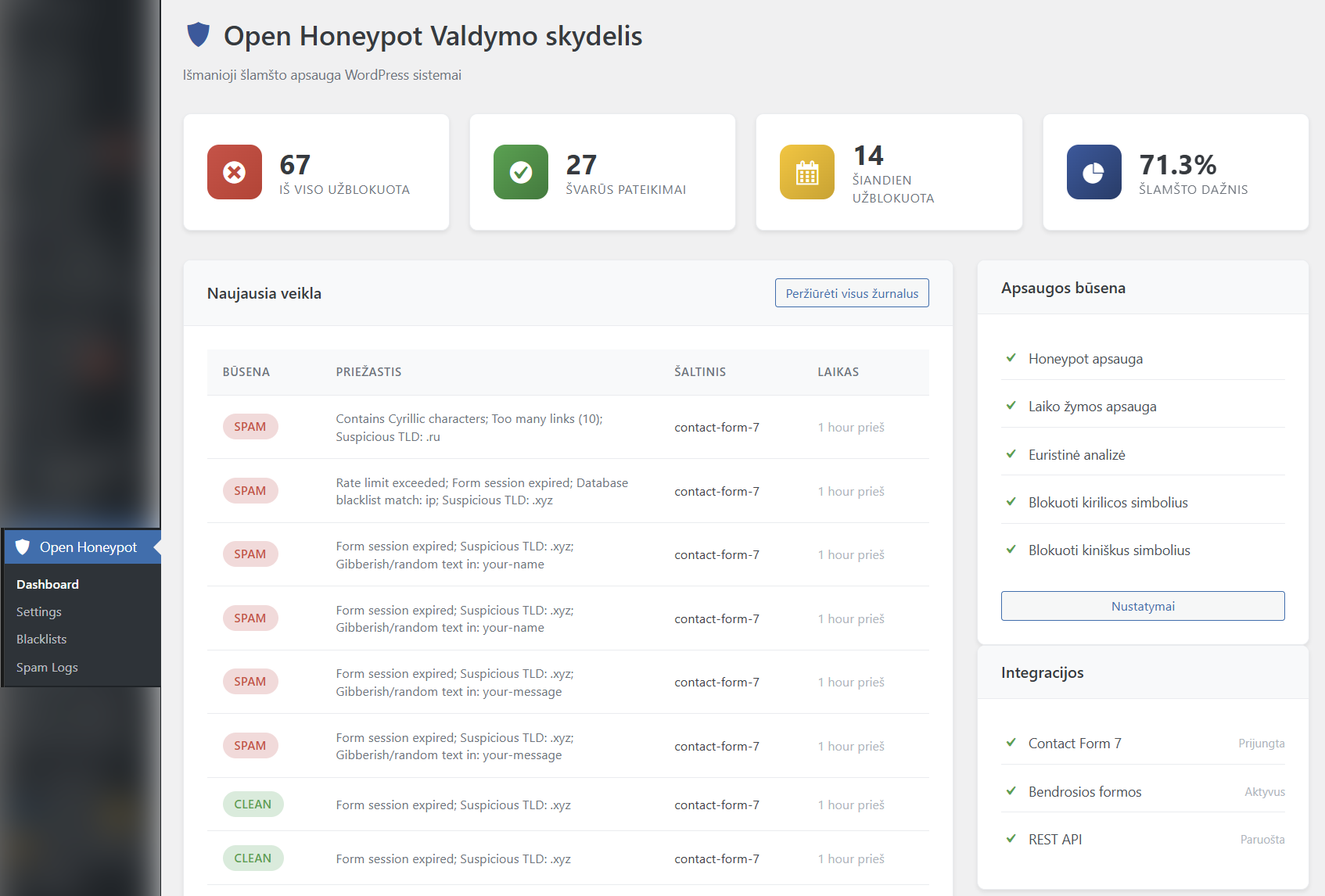Click the Blokuoti kirilicos simbolius checkmark

[1011, 502]
